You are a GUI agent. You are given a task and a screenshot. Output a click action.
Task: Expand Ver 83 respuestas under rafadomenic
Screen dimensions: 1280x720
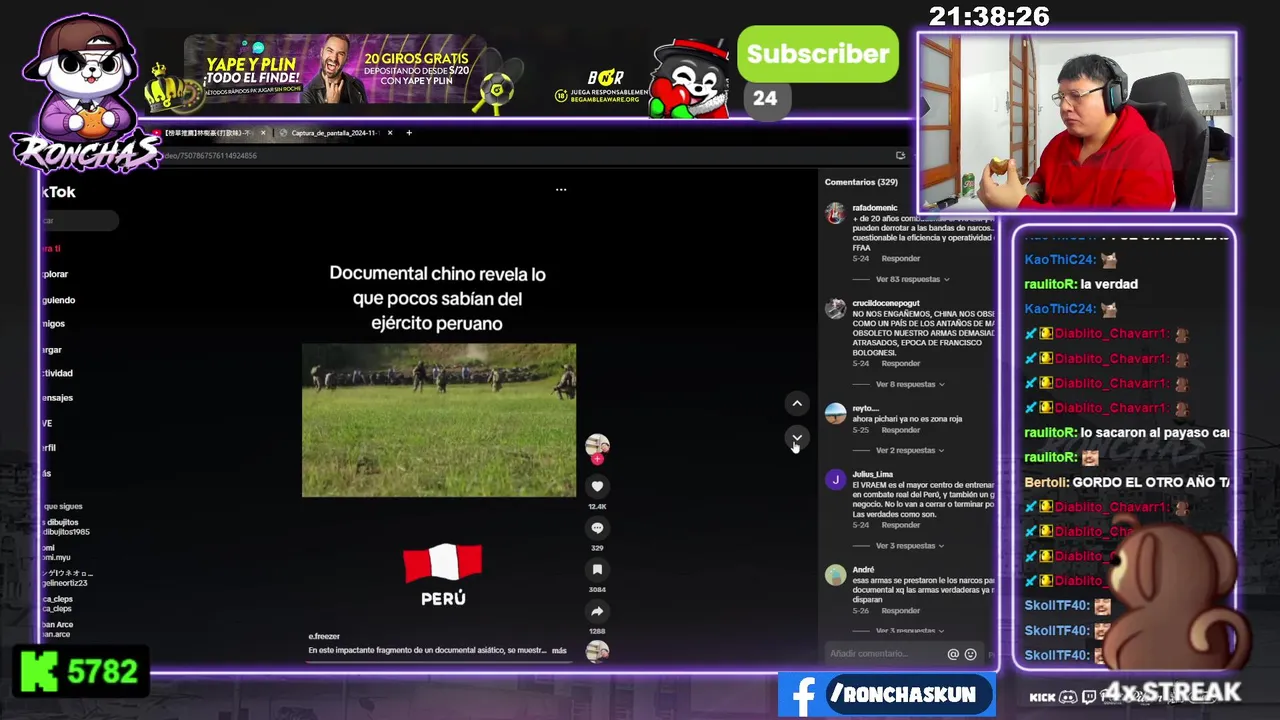912,279
